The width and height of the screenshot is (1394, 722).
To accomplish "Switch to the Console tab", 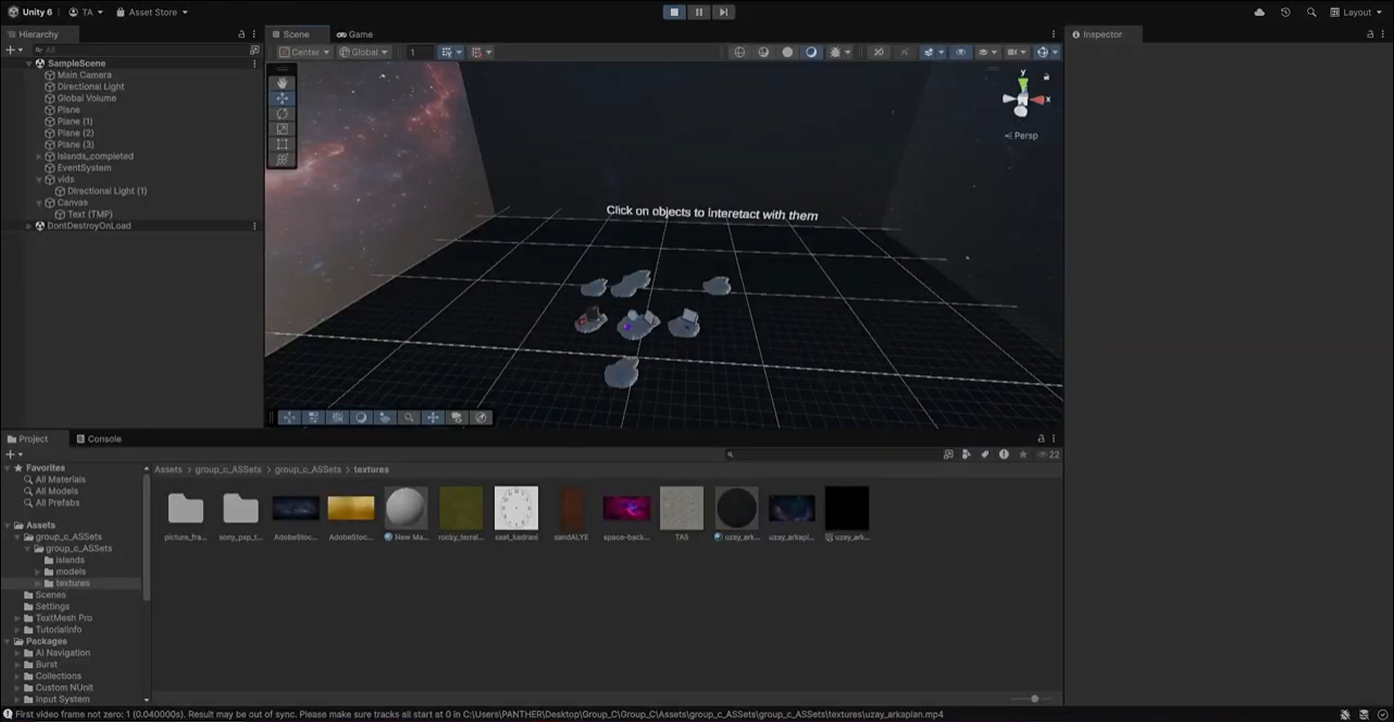I will pos(99,439).
